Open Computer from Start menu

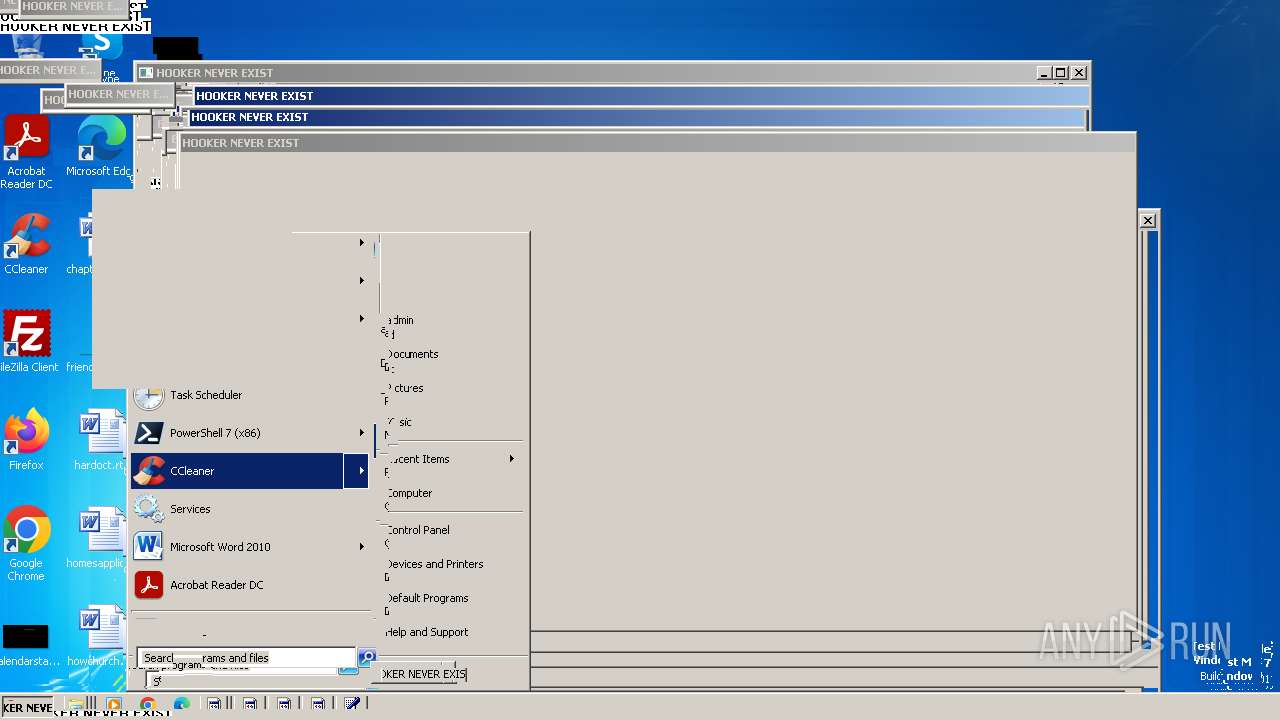pos(409,493)
